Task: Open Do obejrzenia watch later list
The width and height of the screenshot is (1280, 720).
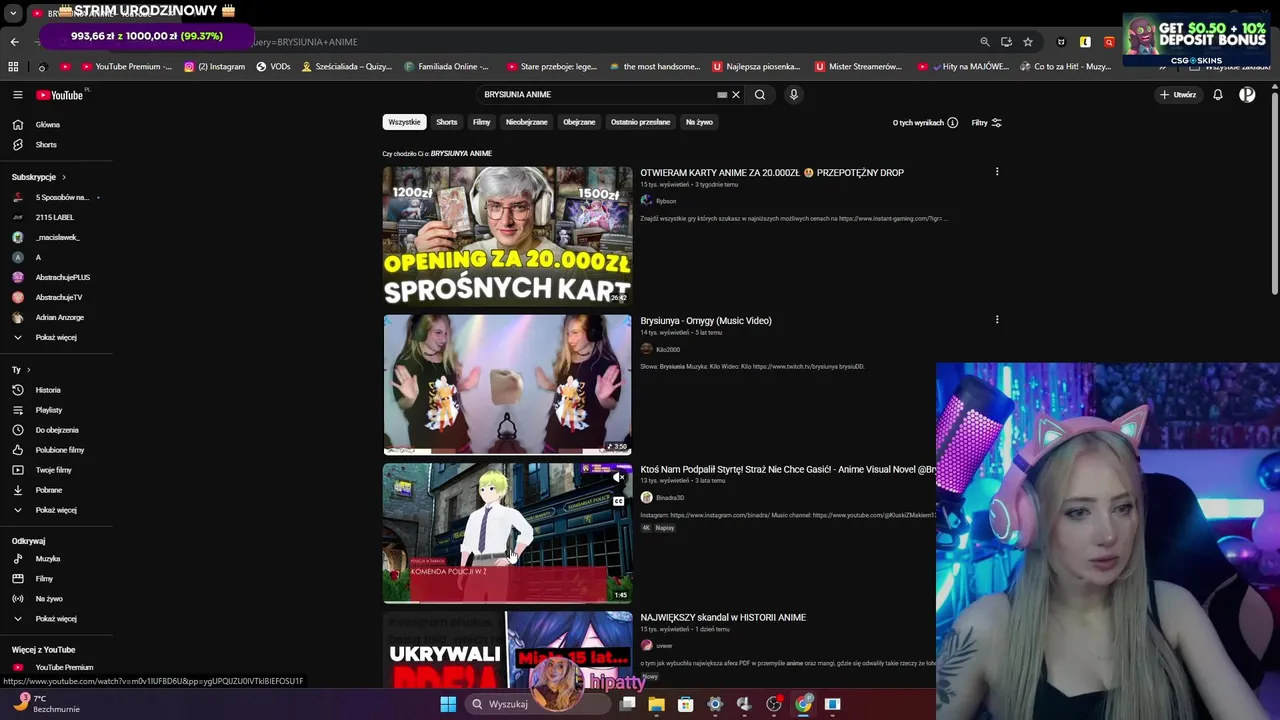Action: 56,430
